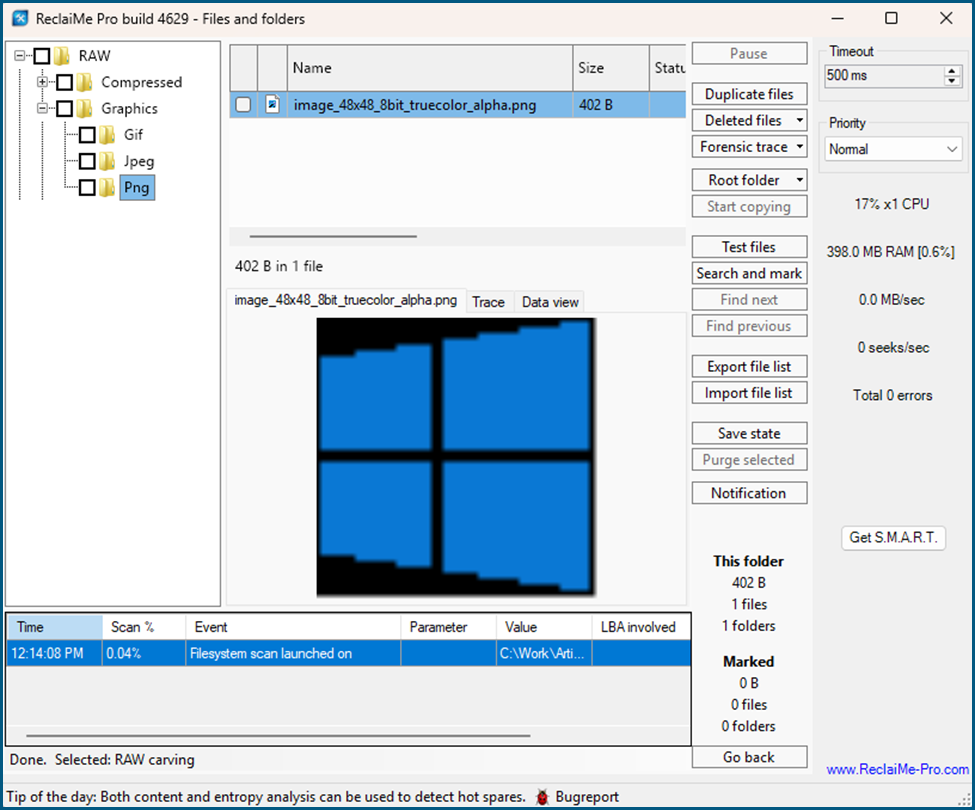
Task: Tick checkbox for image_48x48_8bit_truecolor_alpha.png
Action: 243,104
